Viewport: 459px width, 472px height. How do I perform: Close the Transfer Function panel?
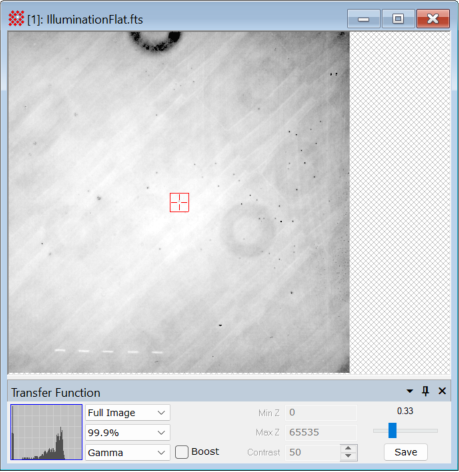(442, 391)
